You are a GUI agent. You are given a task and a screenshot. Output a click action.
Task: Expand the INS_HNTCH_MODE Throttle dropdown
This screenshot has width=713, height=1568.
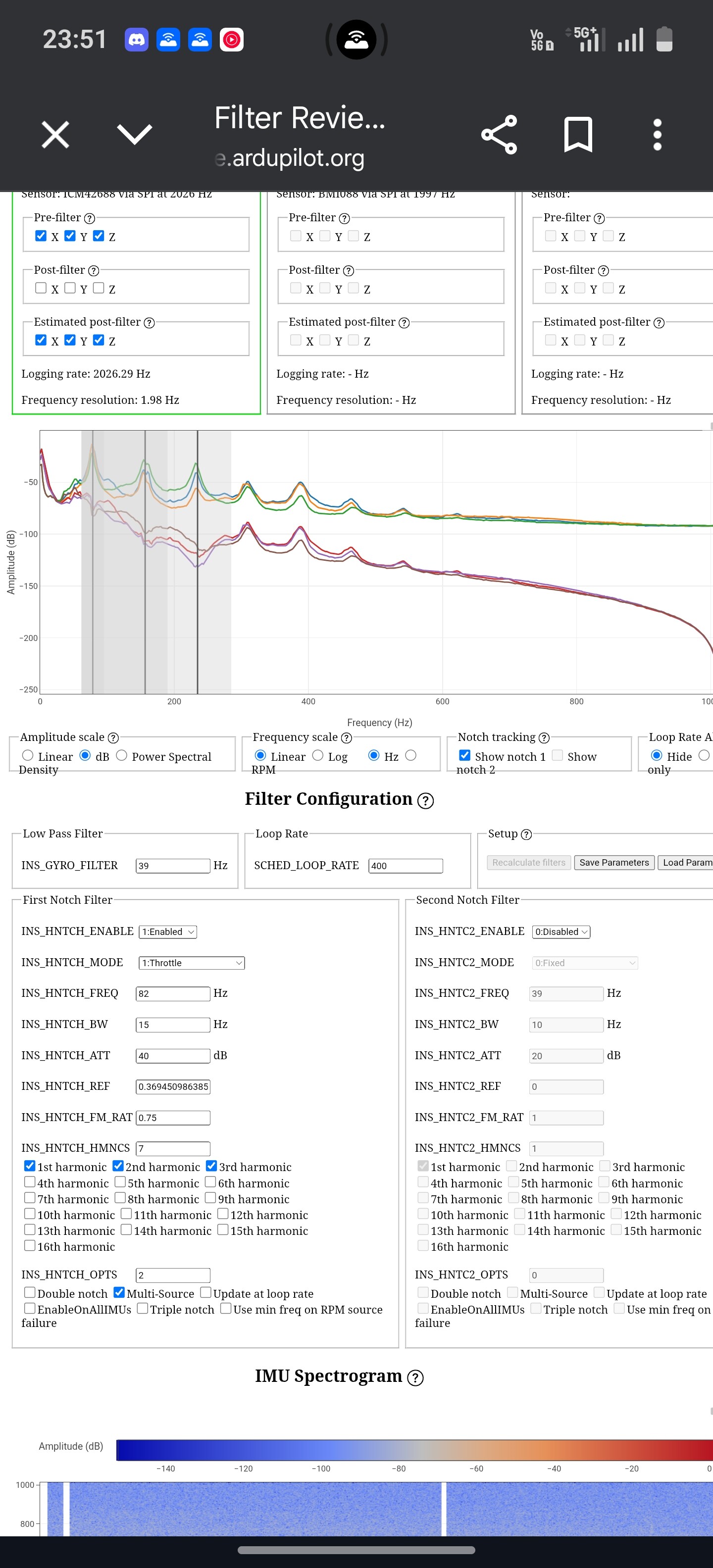click(191, 963)
